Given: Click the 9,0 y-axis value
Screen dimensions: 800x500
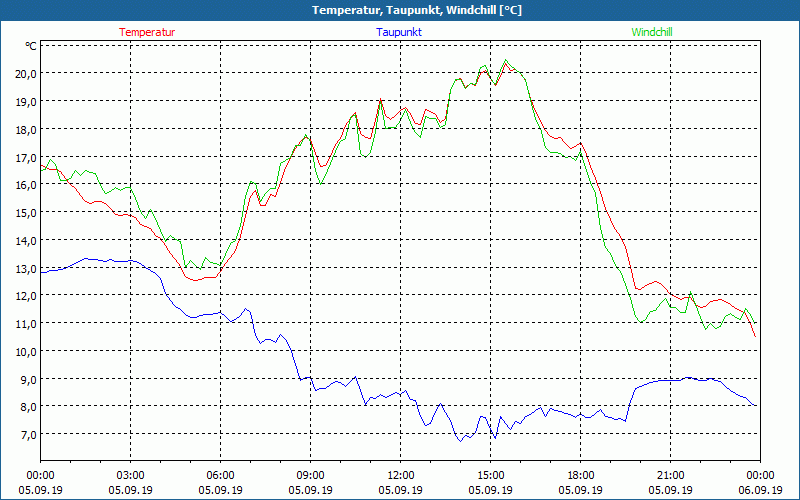Looking at the screenshot, I should click(x=29, y=379).
